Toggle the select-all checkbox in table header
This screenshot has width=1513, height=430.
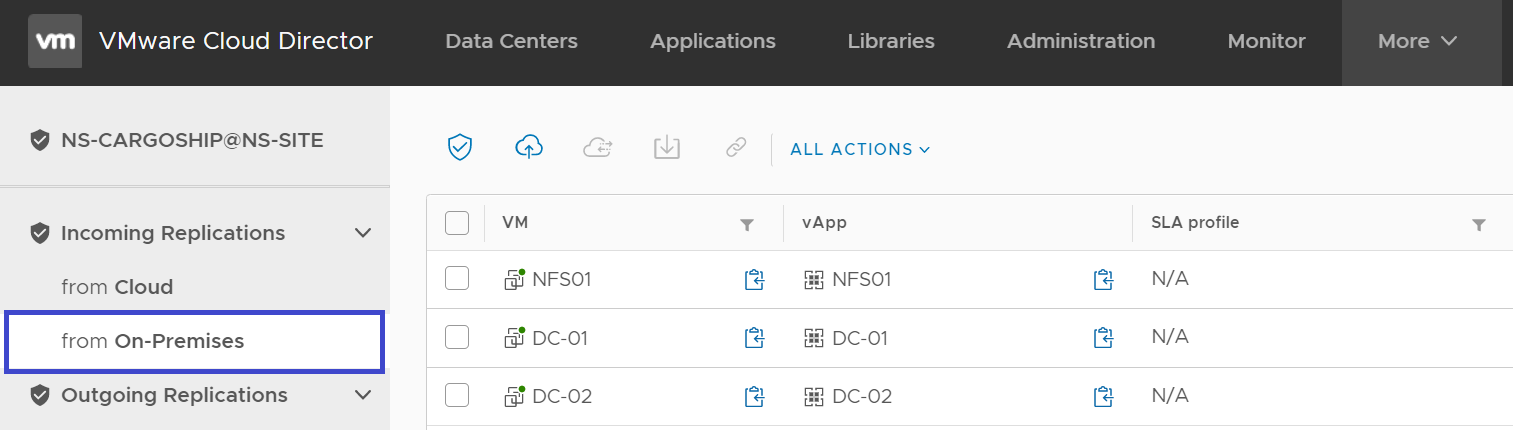[x=457, y=223]
